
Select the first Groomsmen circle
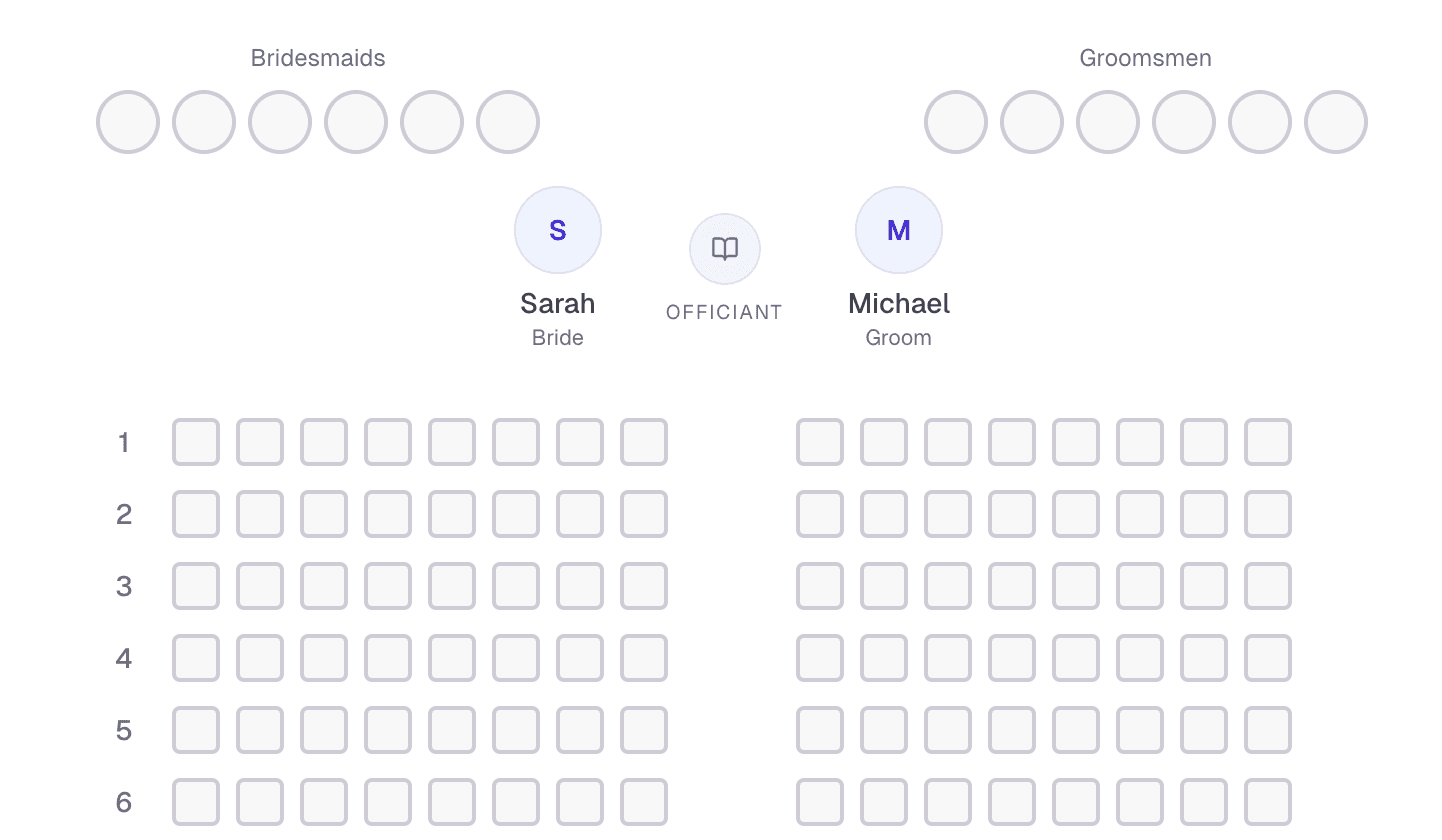pos(955,121)
